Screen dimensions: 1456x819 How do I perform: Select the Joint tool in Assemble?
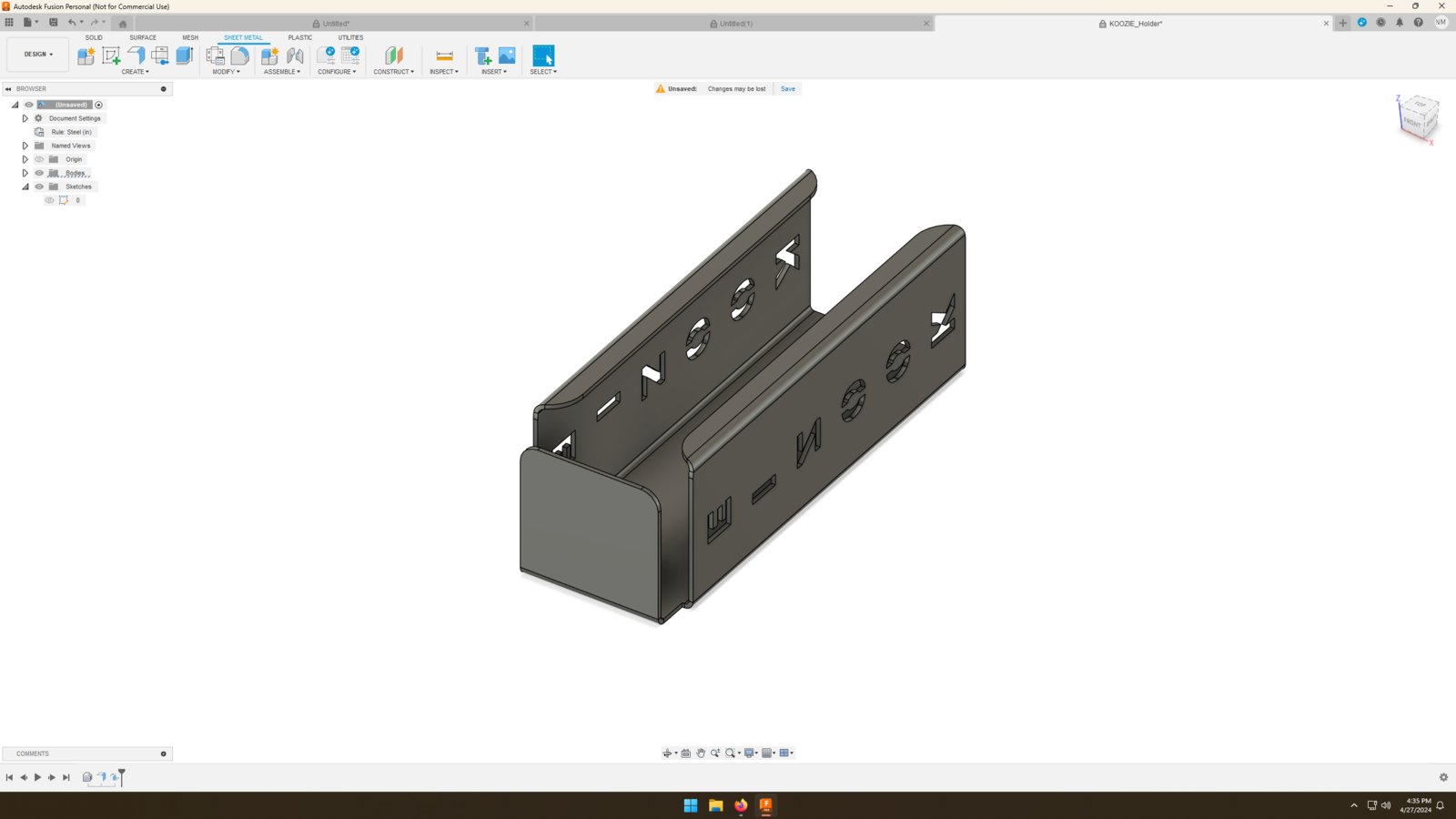[295, 56]
